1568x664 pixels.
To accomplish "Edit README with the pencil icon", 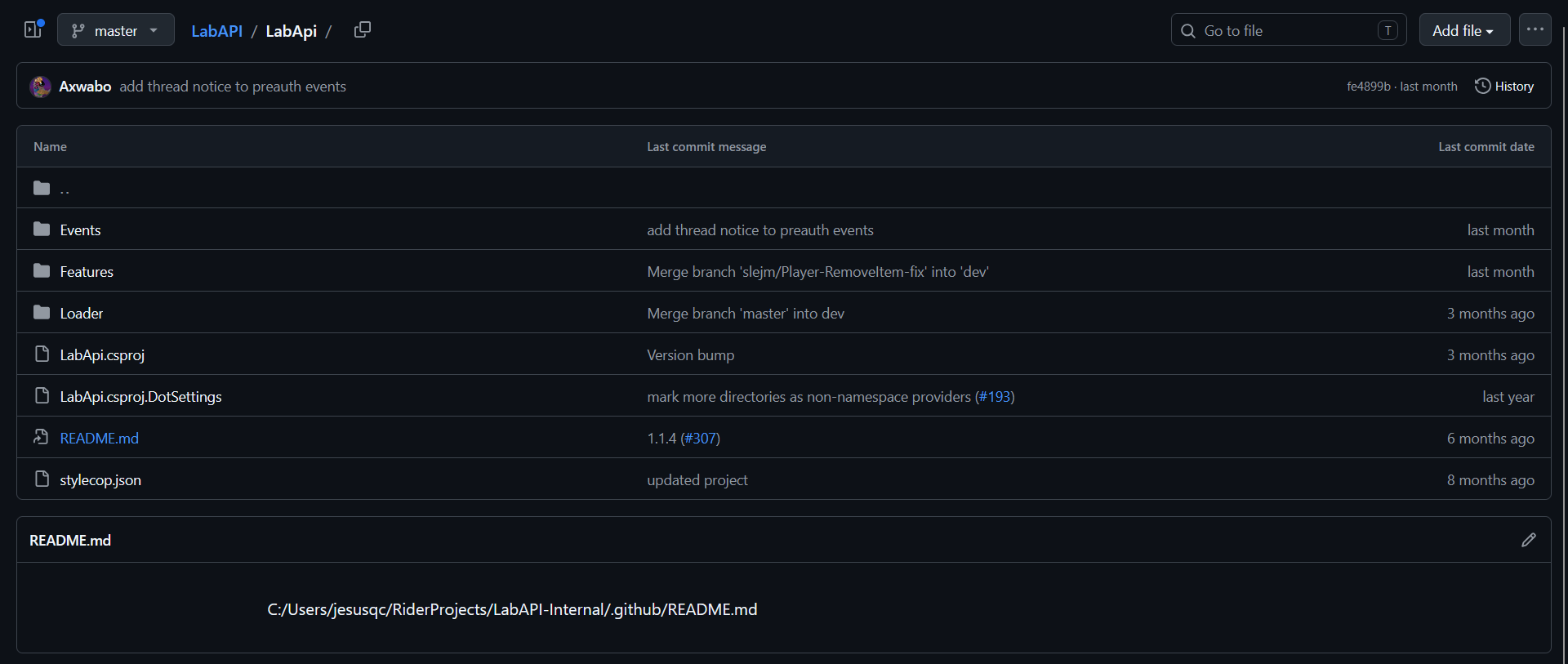I will click(x=1529, y=540).
